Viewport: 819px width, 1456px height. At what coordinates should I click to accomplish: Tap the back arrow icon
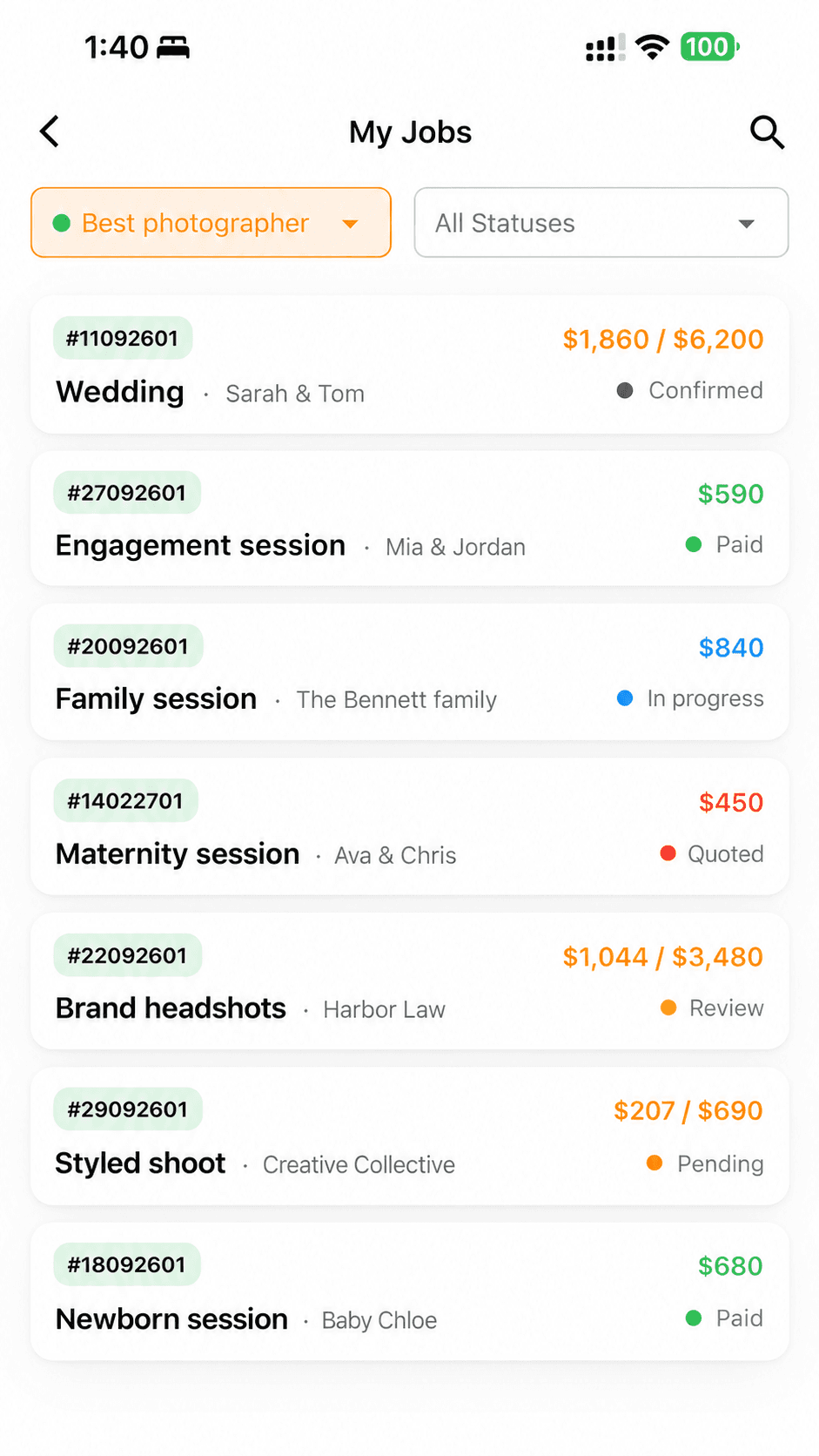coord(50,131)
